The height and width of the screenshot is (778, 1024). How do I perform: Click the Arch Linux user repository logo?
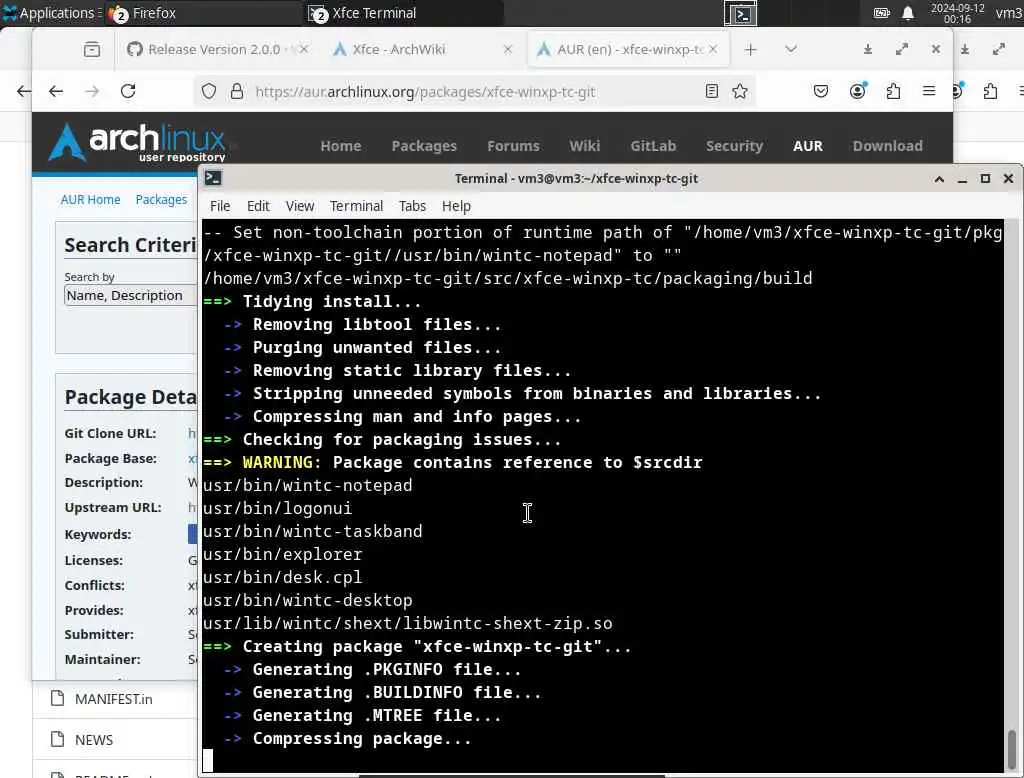click(x=137, y=142)
